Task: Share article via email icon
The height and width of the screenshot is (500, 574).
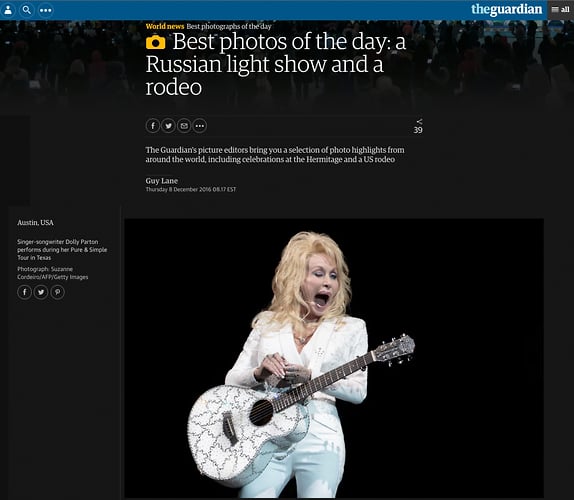Action: pos(184,126)
